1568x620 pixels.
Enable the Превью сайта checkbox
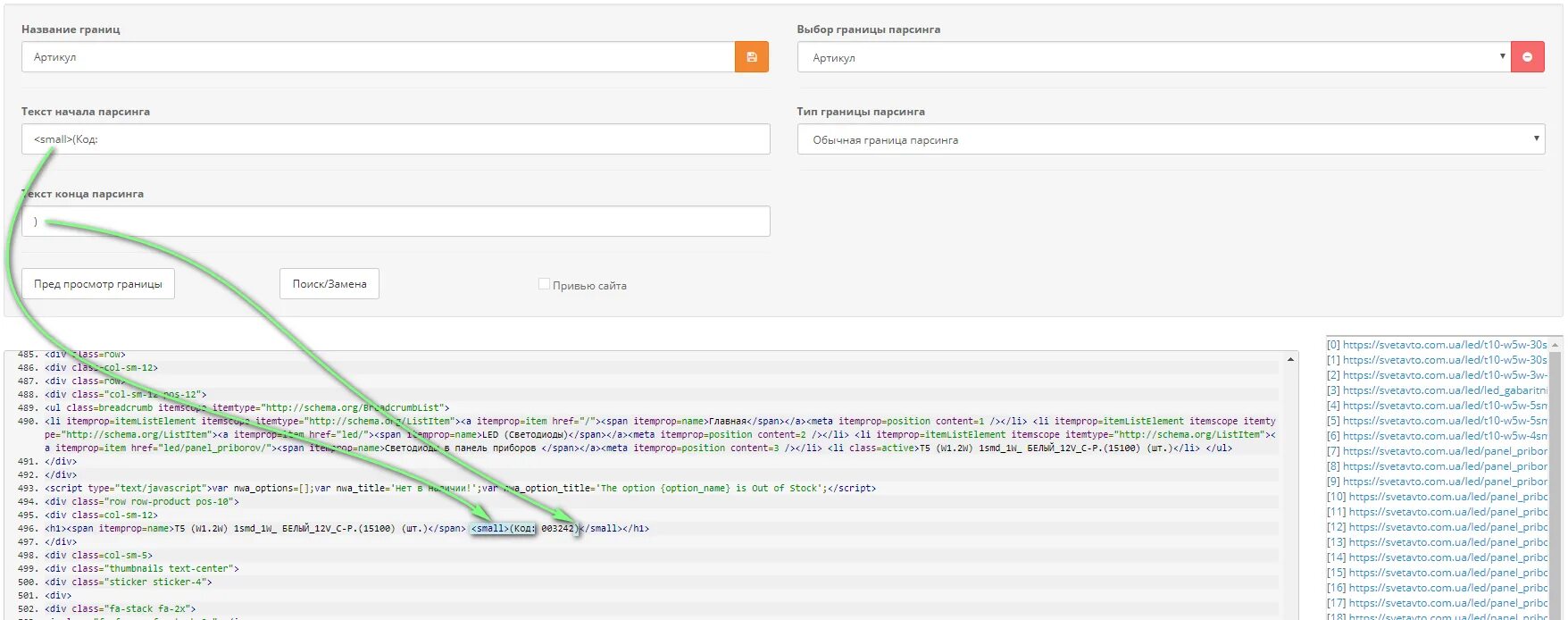click(x=544, y=284)
